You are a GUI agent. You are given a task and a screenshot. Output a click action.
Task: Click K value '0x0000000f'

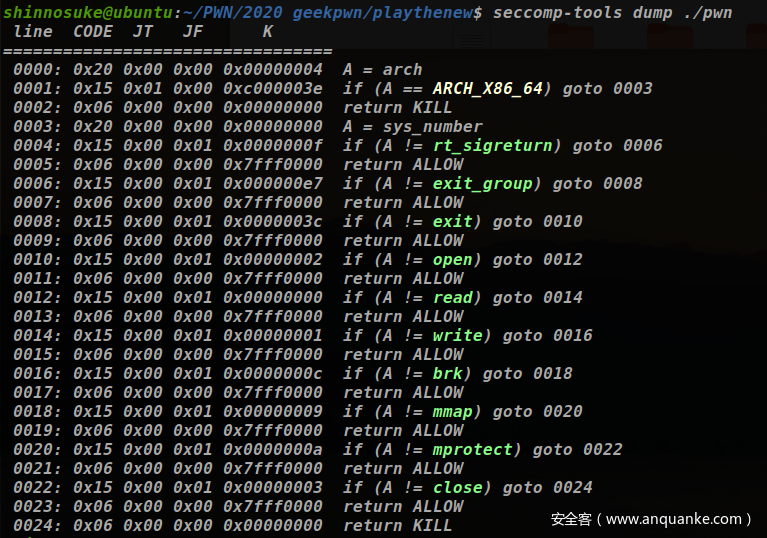pyautogui.click(x=272, y=146)
